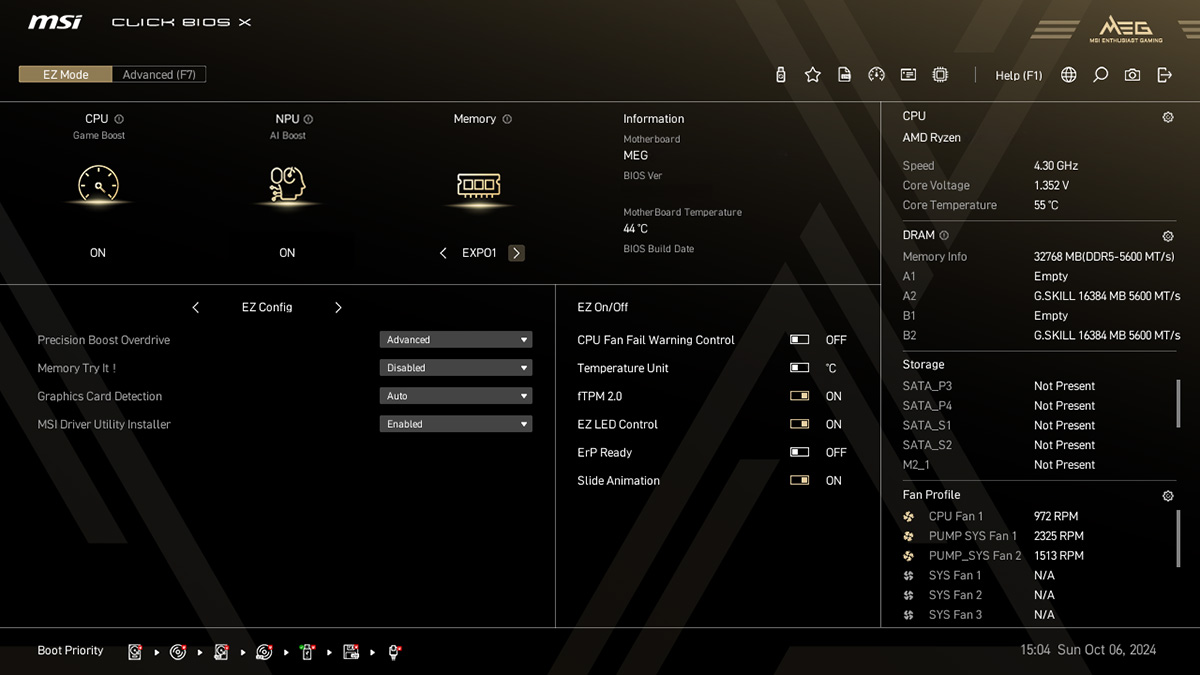The width and height of the screenshot is (1200, 675).
Task: Switch to Advanced mode tab
Action: tap(158, 74)
